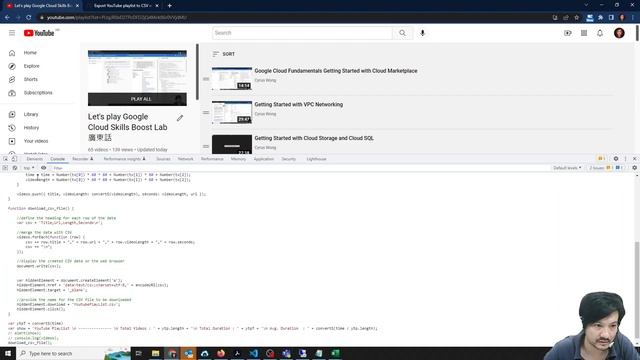Open the Windows Start menu

point(8,353)
